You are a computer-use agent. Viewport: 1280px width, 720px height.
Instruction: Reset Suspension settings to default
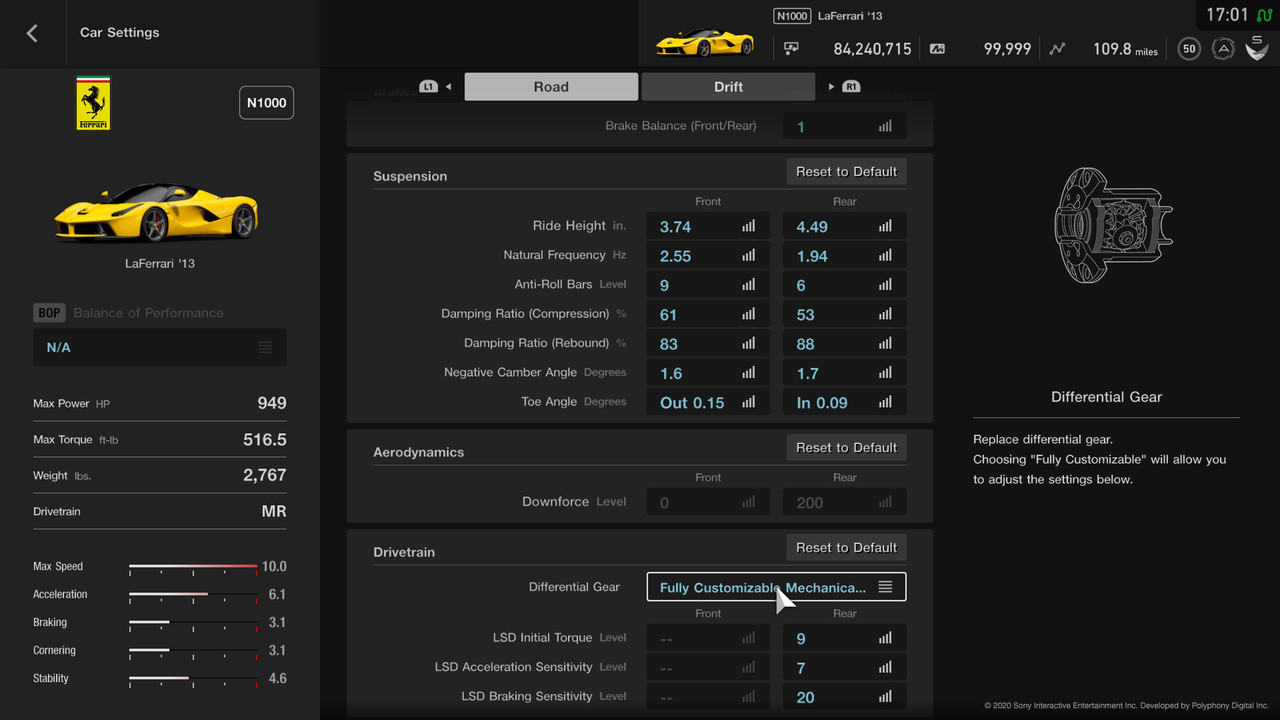[846, 172]
